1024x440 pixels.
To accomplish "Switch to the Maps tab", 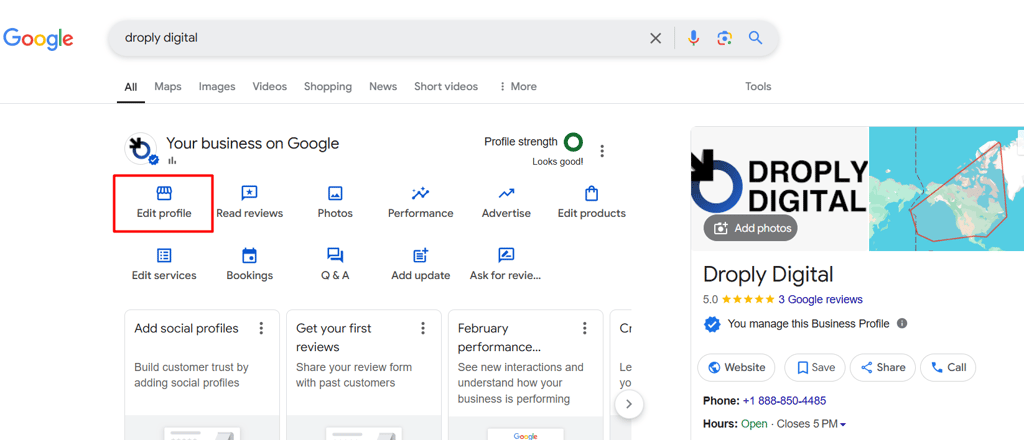I will tap(168, 87).
